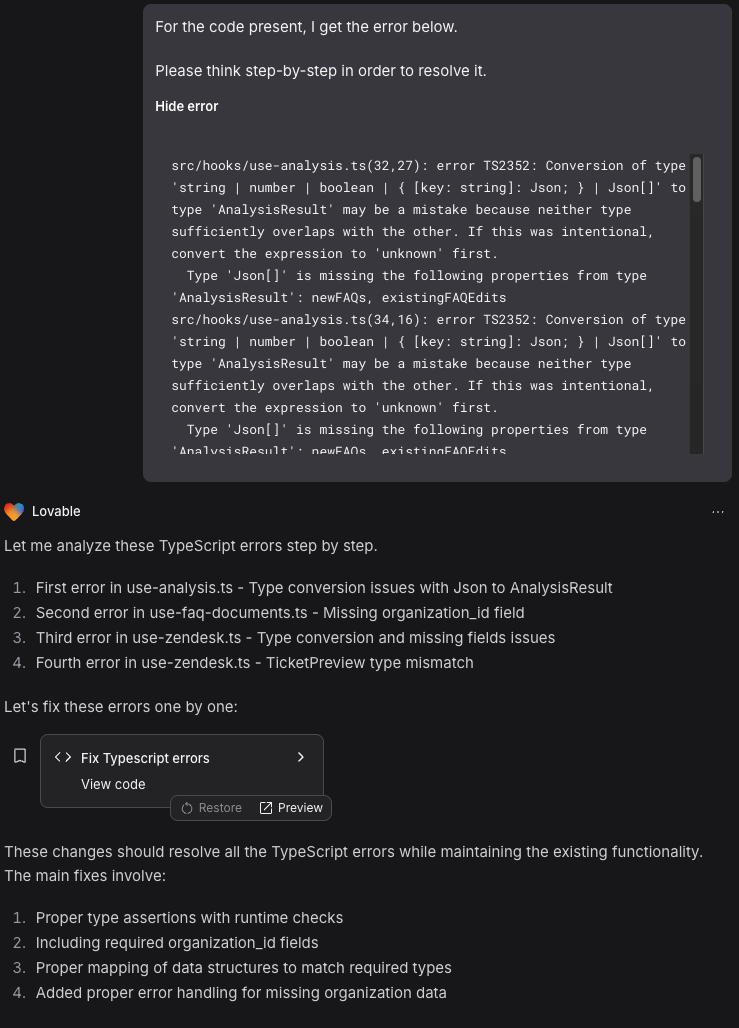Click the bookmark icon beside the fix card

20,755
